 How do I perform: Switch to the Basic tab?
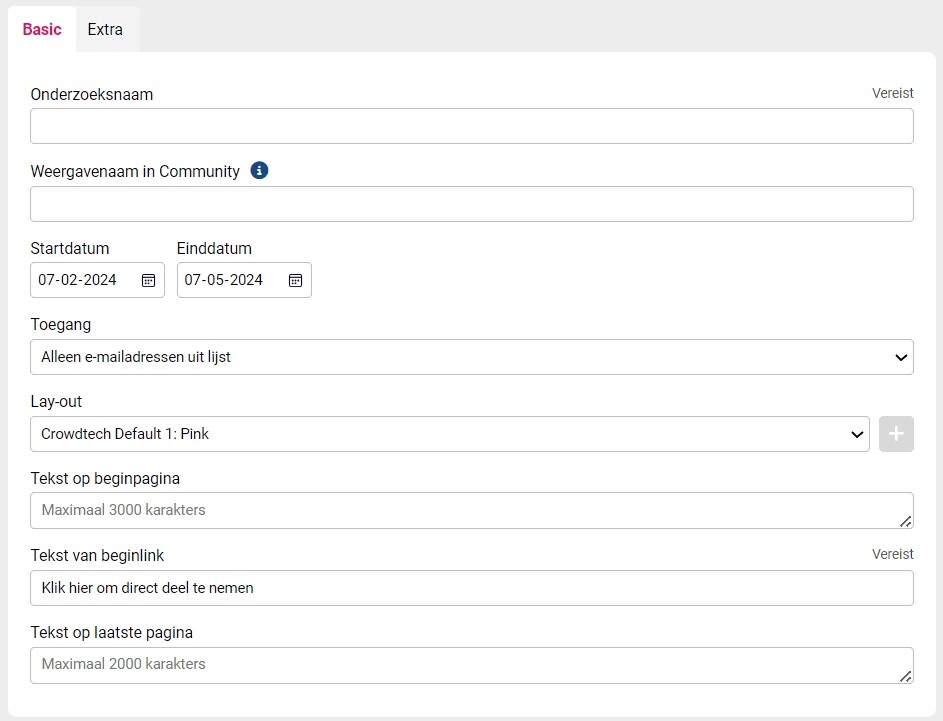tap(42, 29)
